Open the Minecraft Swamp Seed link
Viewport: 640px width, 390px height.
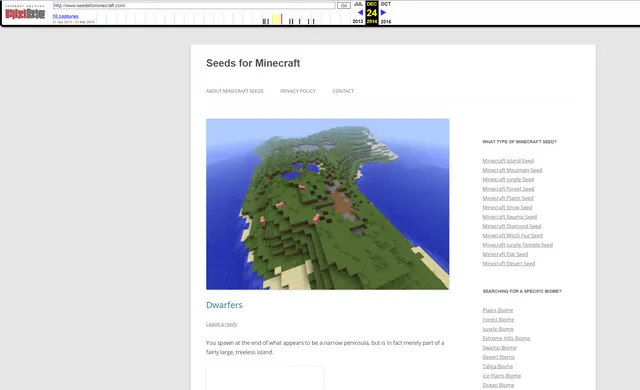pyautogui.click(x=510, y=217)
